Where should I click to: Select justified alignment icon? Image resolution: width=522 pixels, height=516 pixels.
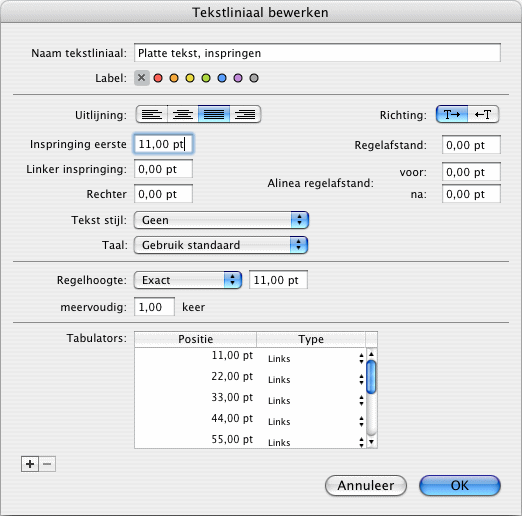pos(214,114)
